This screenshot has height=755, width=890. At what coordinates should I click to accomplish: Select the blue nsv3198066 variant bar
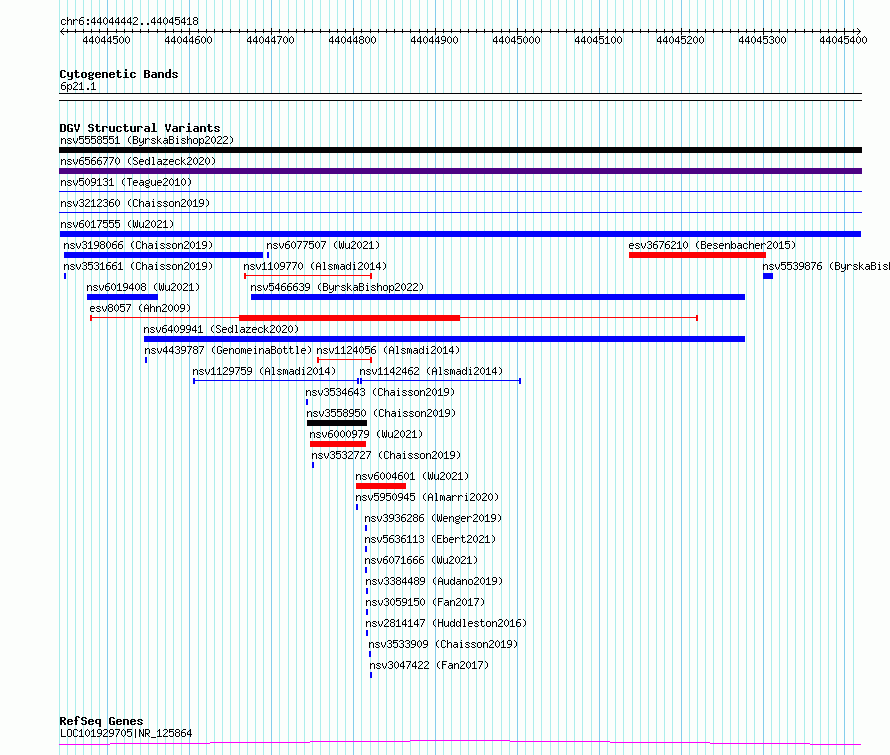(x=163, y=255)
